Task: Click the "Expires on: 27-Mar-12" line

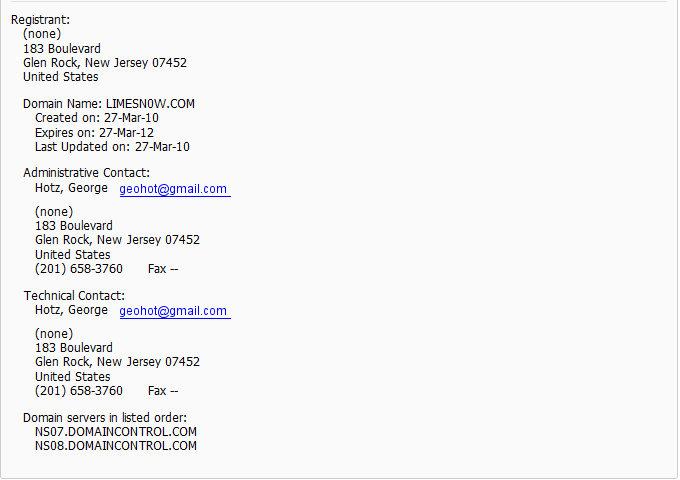Action: 94,132
